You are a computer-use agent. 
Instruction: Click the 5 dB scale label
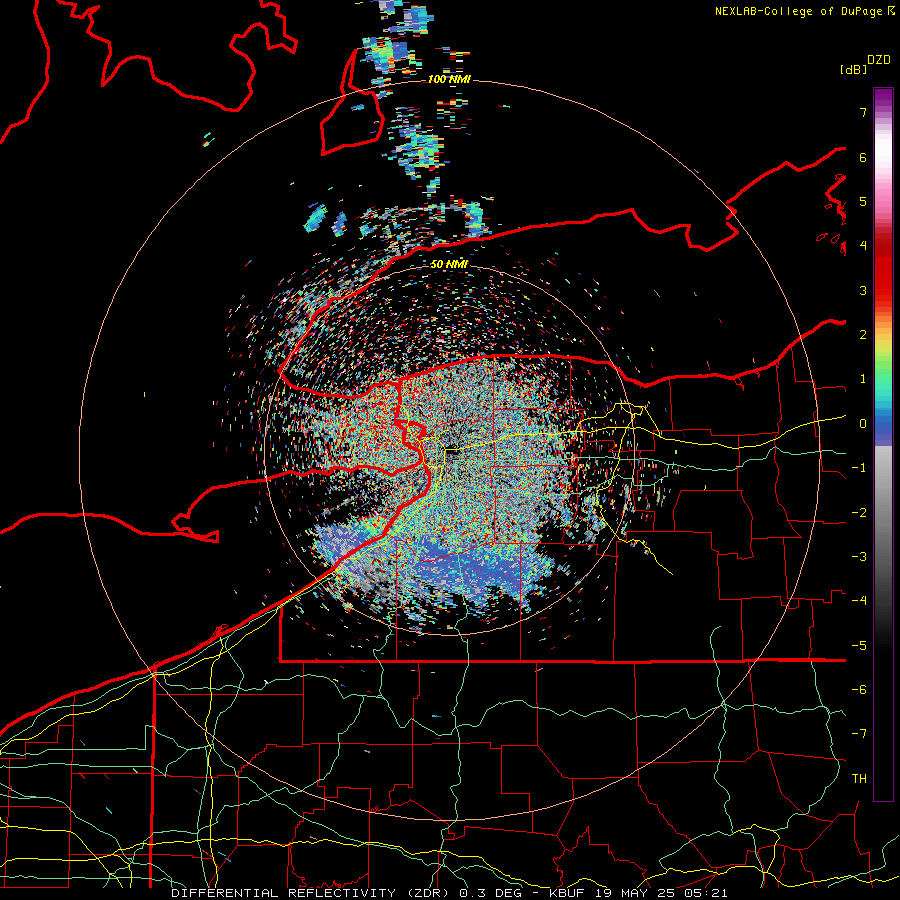(x=863, y=201)
